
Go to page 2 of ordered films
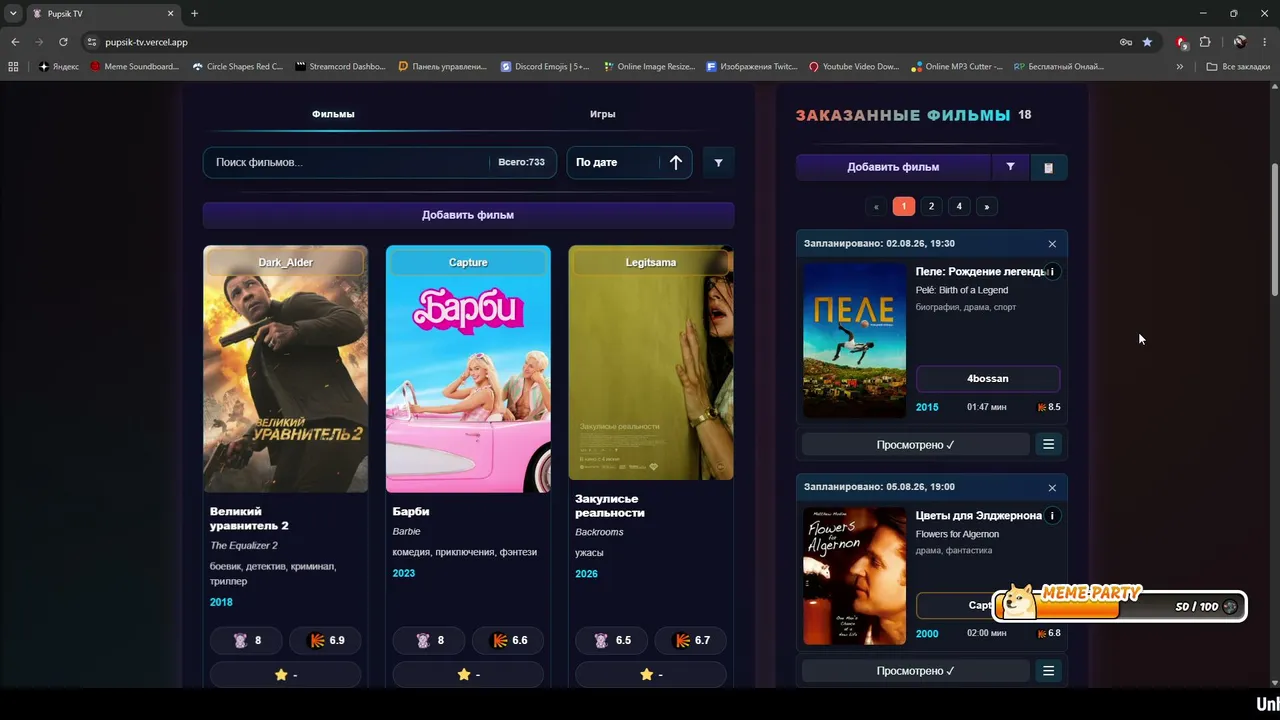(x=931, y=207)
